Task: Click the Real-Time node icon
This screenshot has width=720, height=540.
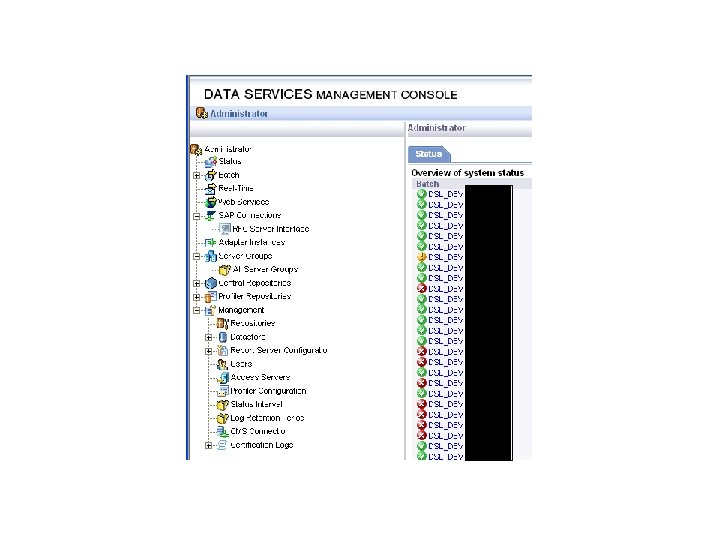Action: [211, 188]
